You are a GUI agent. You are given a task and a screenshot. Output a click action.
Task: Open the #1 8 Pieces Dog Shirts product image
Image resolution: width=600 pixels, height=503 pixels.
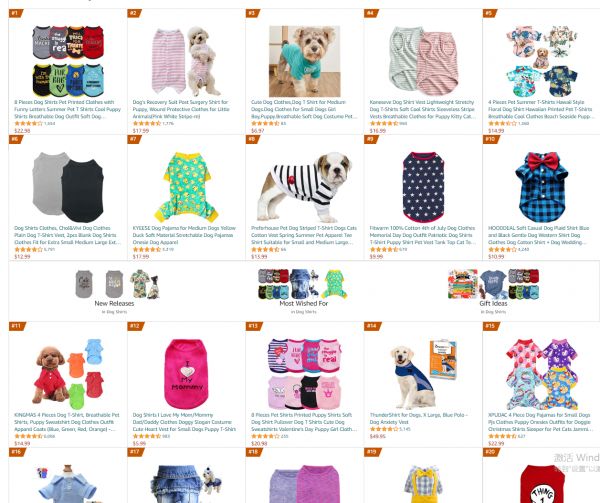(x=68, y=61)
